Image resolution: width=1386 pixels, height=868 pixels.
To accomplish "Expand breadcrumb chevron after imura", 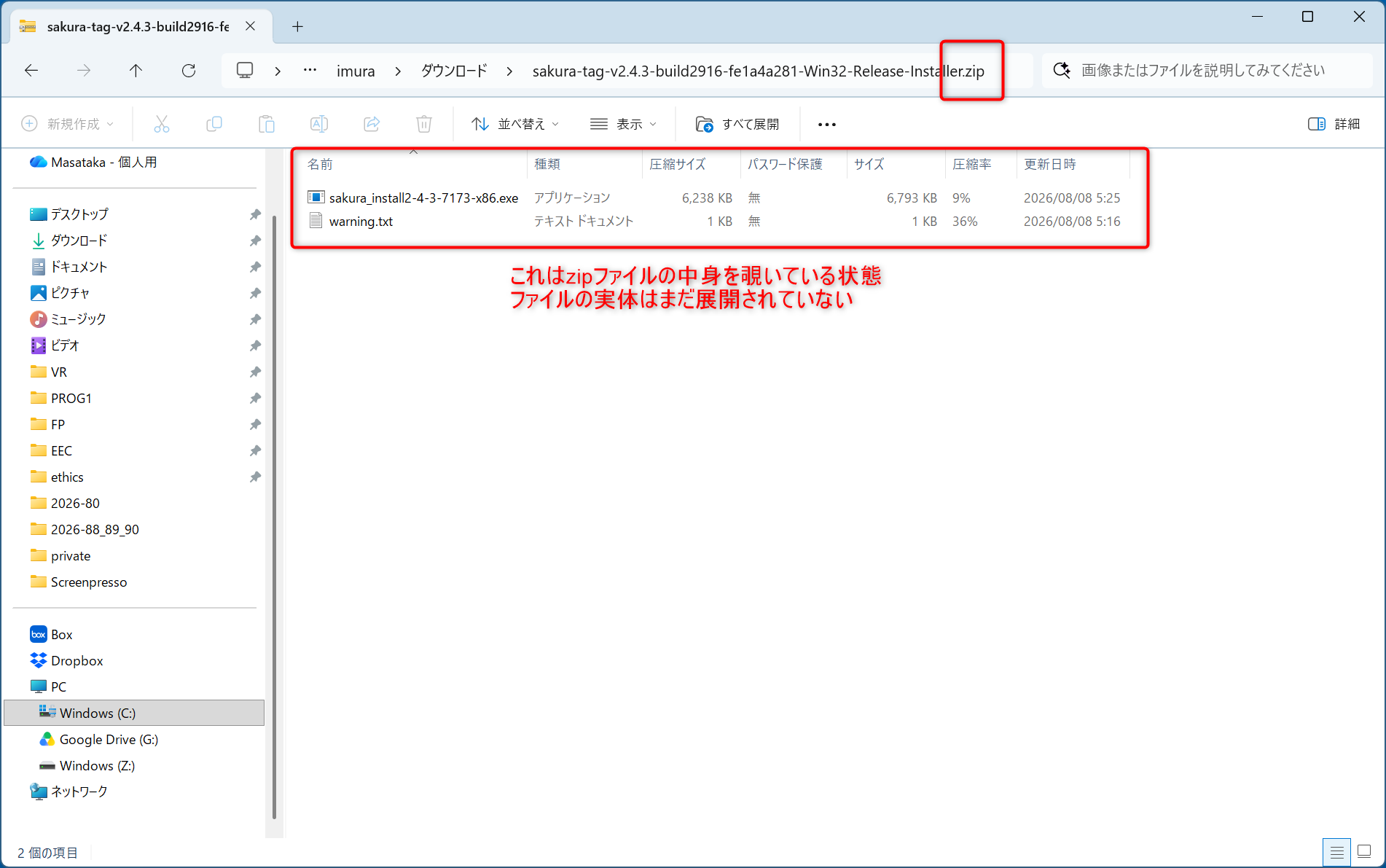I will pos(398,71).
